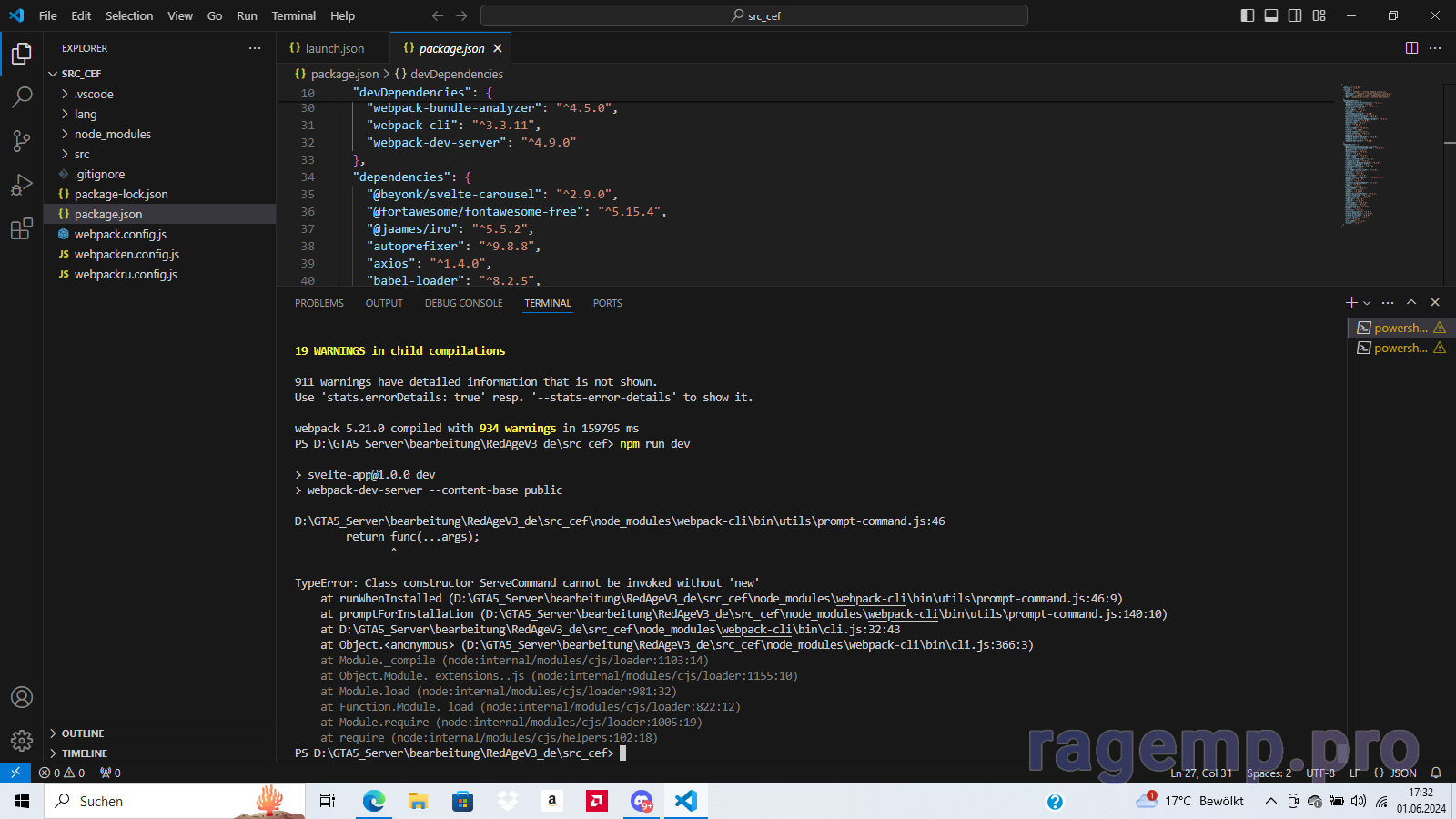The height and width of the screenshot is (819, 1456).
Task: Toggle the Primary Side Bar layout button
Action: (x=1248, y=15)
